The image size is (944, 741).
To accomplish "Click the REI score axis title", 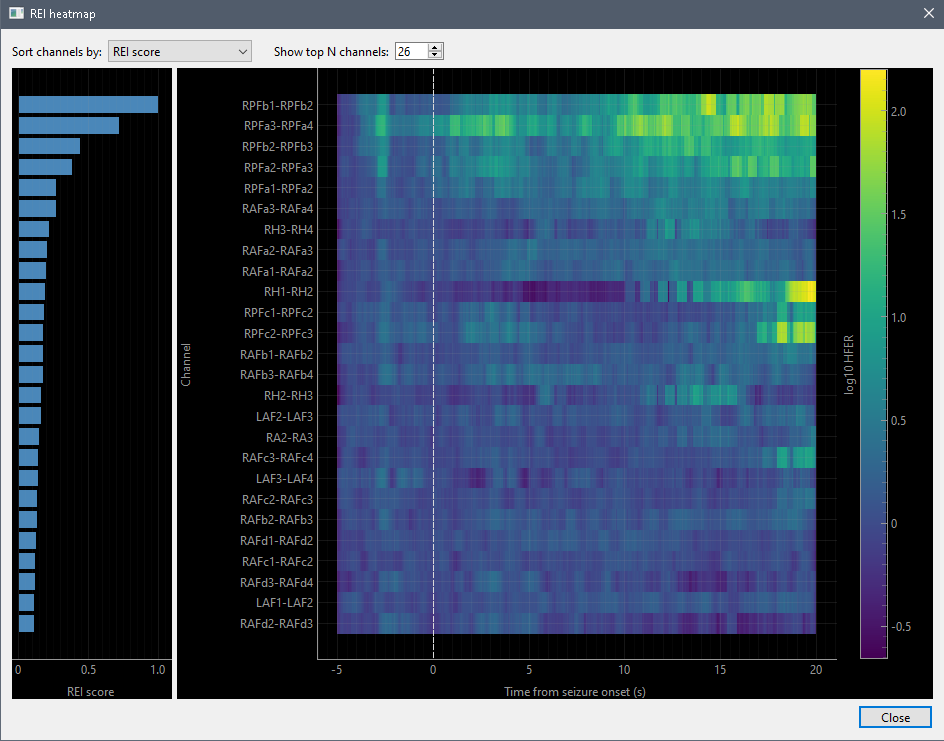I will click(x=90, y=692).
